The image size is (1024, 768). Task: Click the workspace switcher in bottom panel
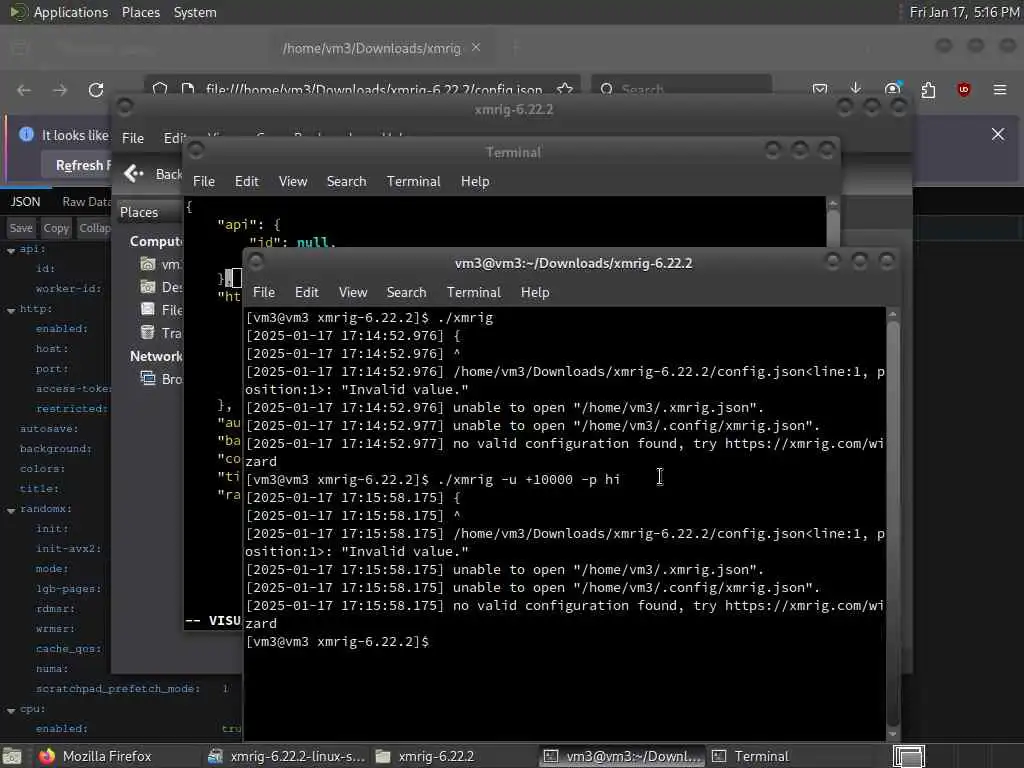(909, 756)
